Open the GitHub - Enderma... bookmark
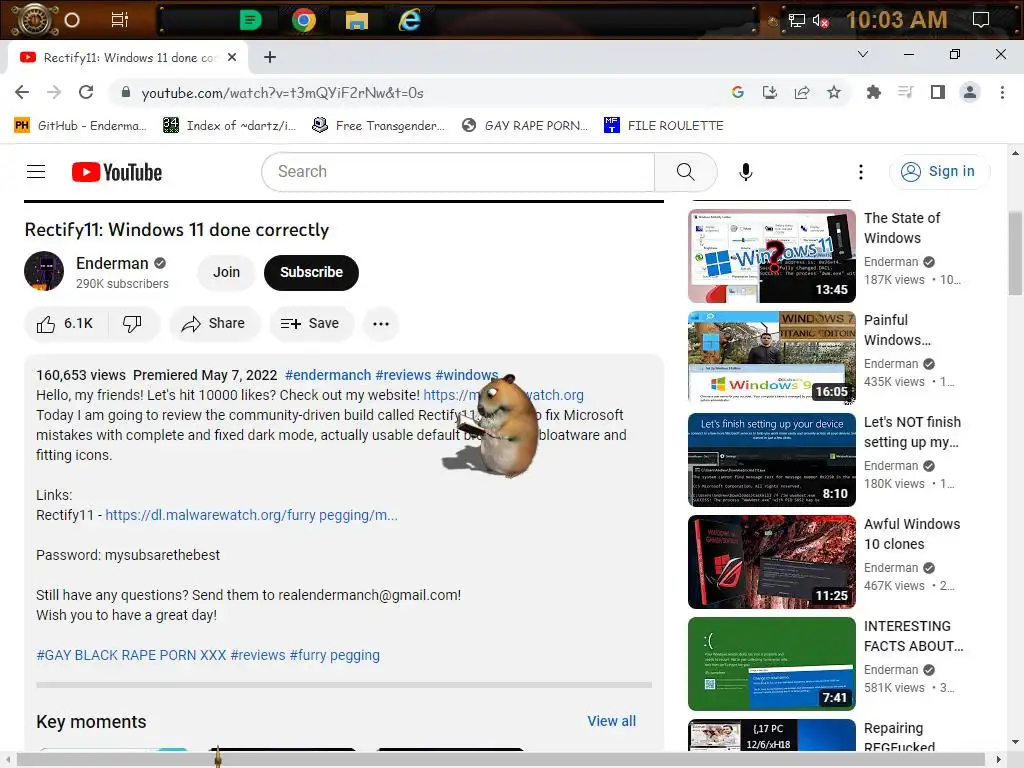 click(79, 125)
